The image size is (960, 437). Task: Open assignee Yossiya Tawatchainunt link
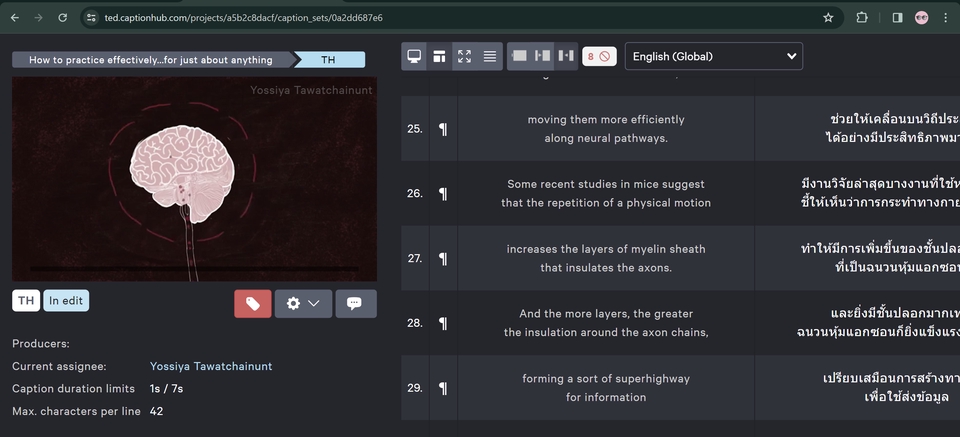tap(211, 366)
